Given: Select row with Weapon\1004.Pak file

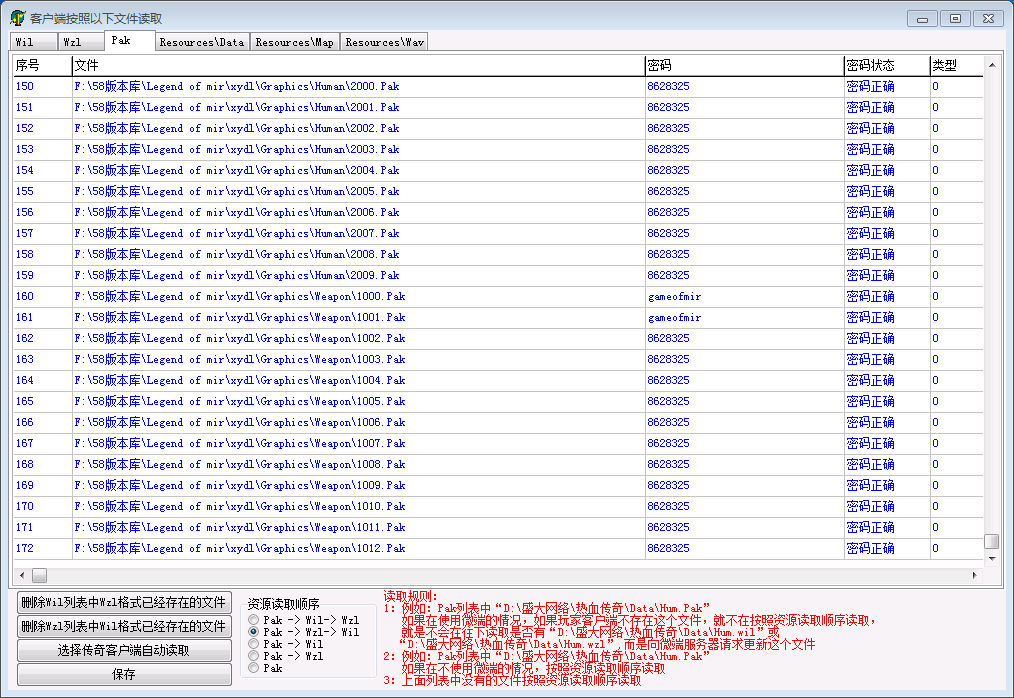Looking at the screenshot, I should coord(498,380).
